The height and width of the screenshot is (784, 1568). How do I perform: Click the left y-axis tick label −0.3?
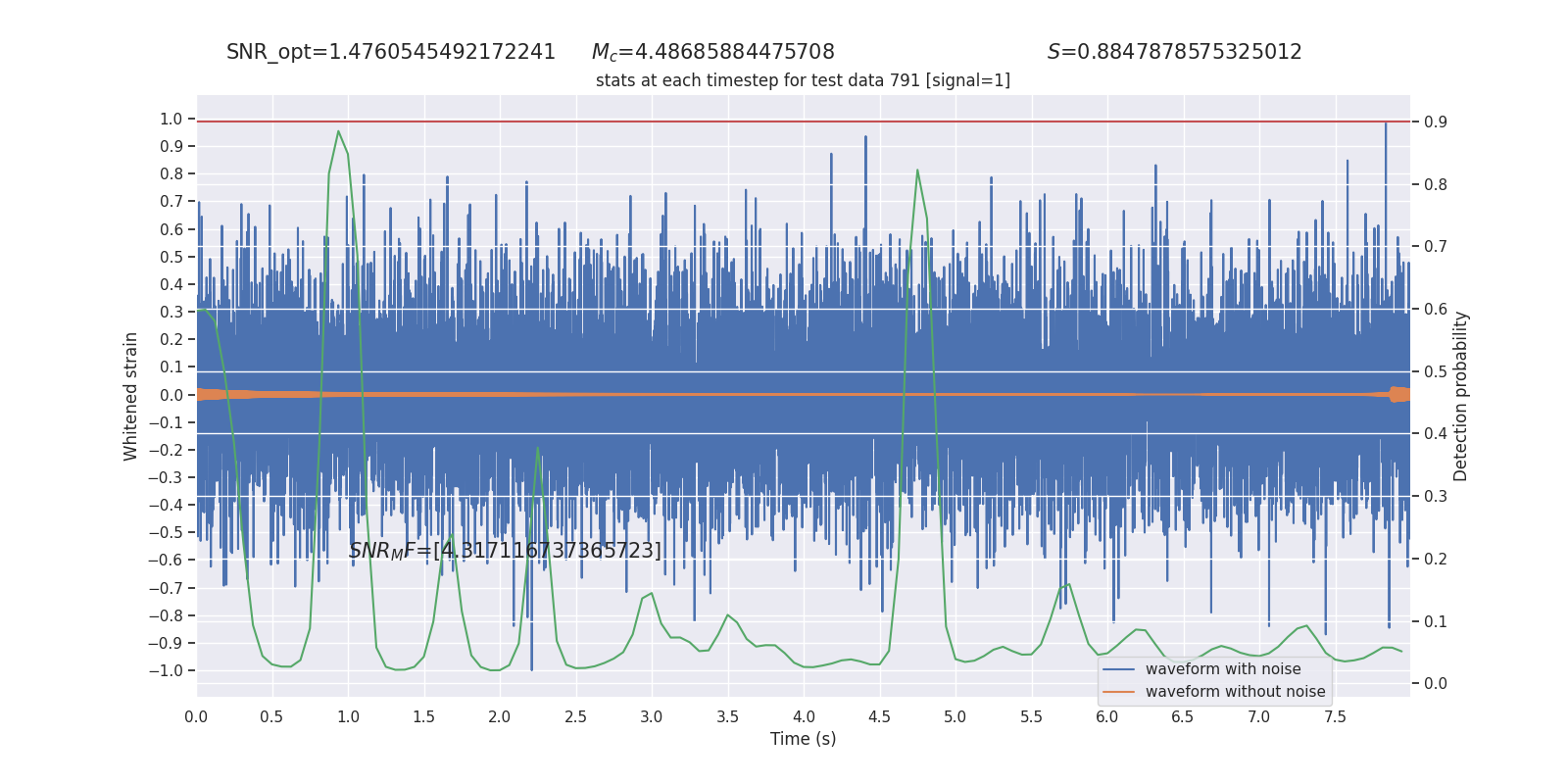point(166,477)
